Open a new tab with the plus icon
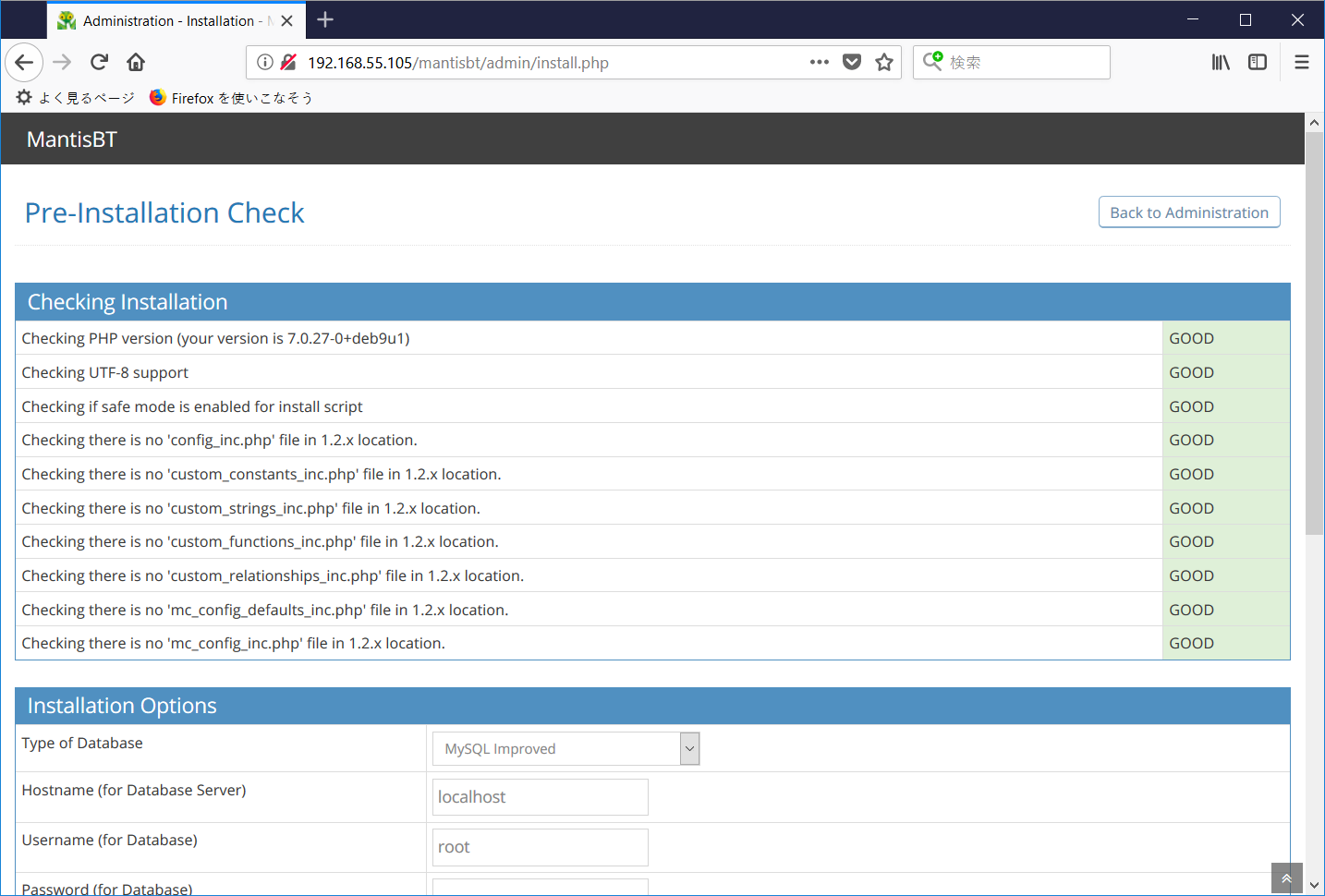 (325, 19)
